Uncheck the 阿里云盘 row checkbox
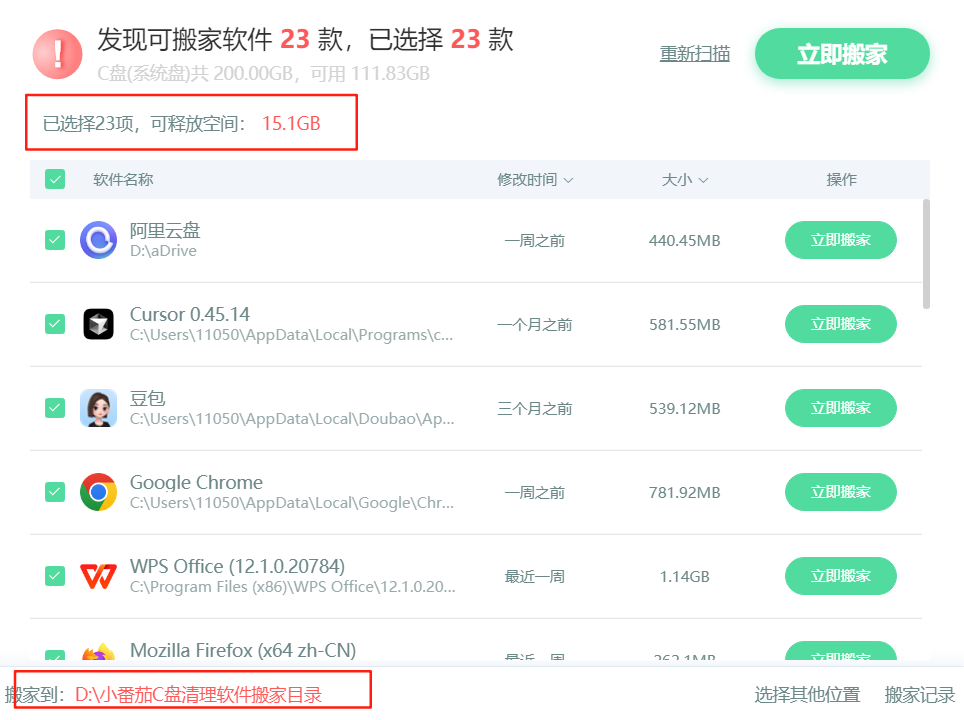Image resolution: width=964 pixels, height=720 pixels. tap(55, 240)
